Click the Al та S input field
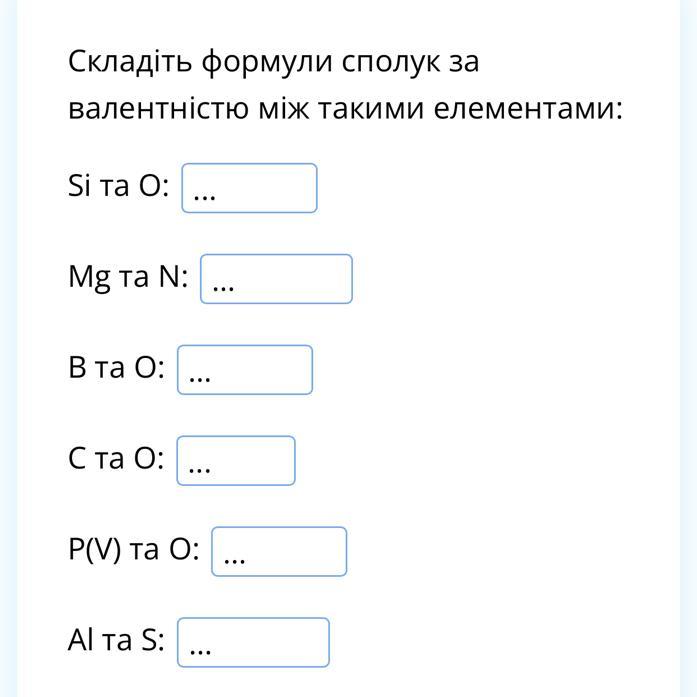 tap(253, 643)
